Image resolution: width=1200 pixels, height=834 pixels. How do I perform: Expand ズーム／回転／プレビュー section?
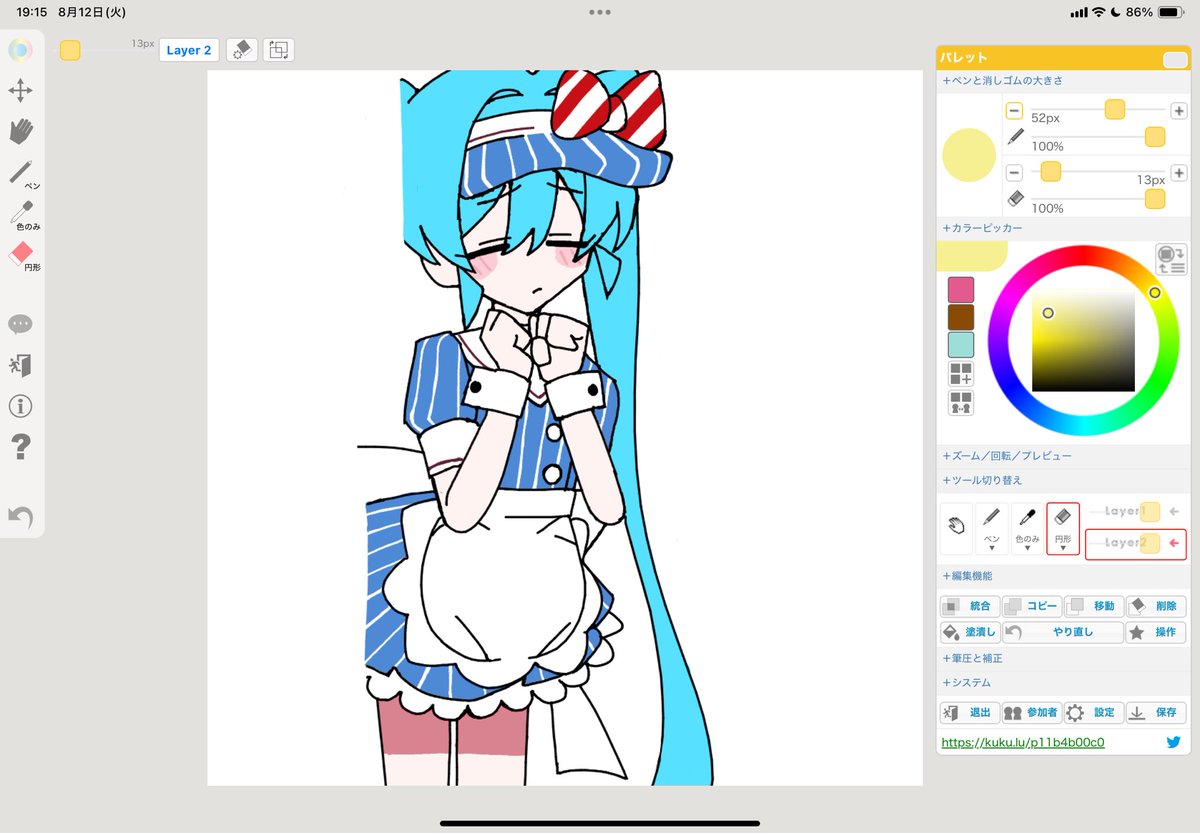[x=1006, y=455]
